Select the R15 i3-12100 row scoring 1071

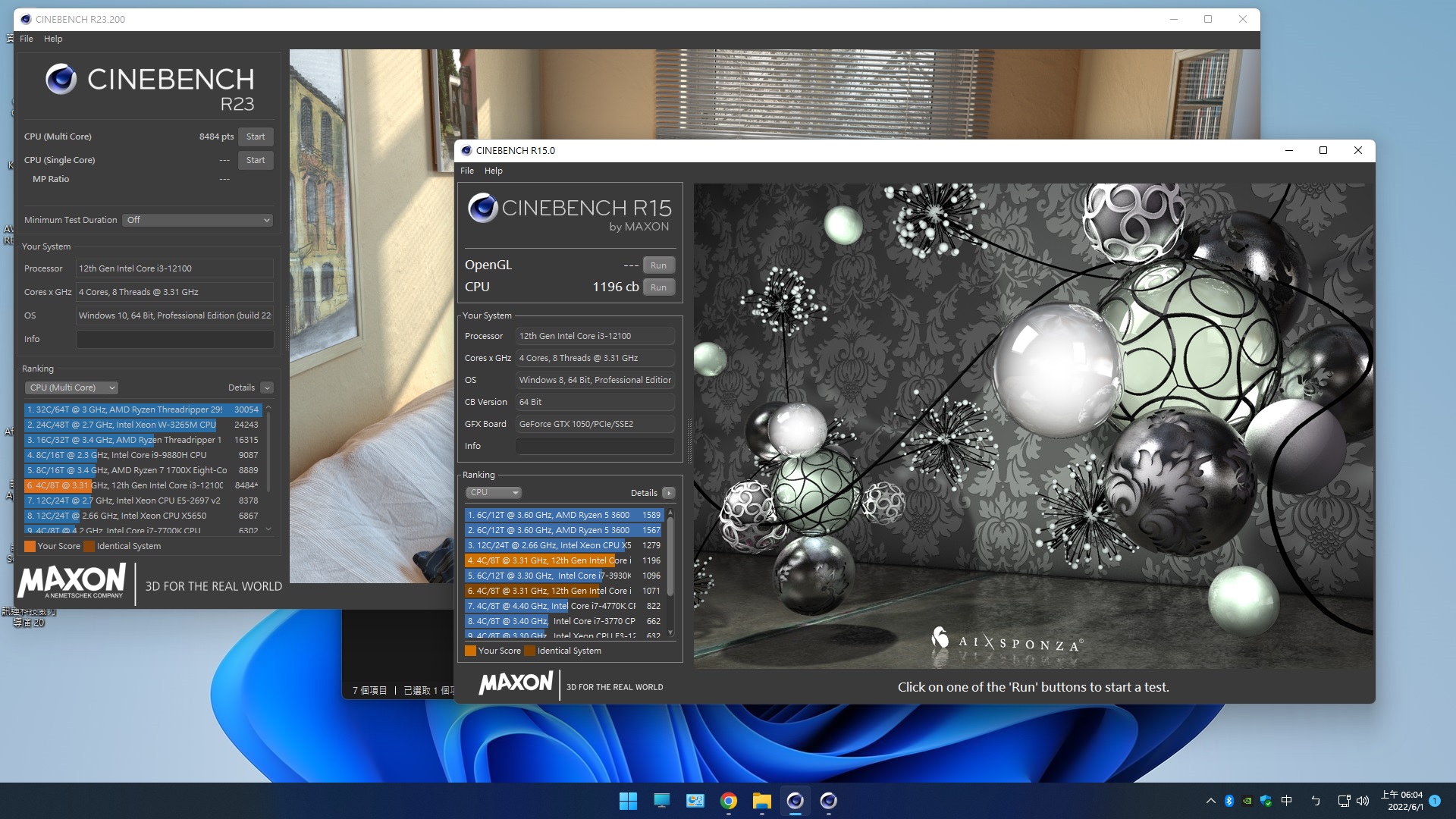(564, 591)
